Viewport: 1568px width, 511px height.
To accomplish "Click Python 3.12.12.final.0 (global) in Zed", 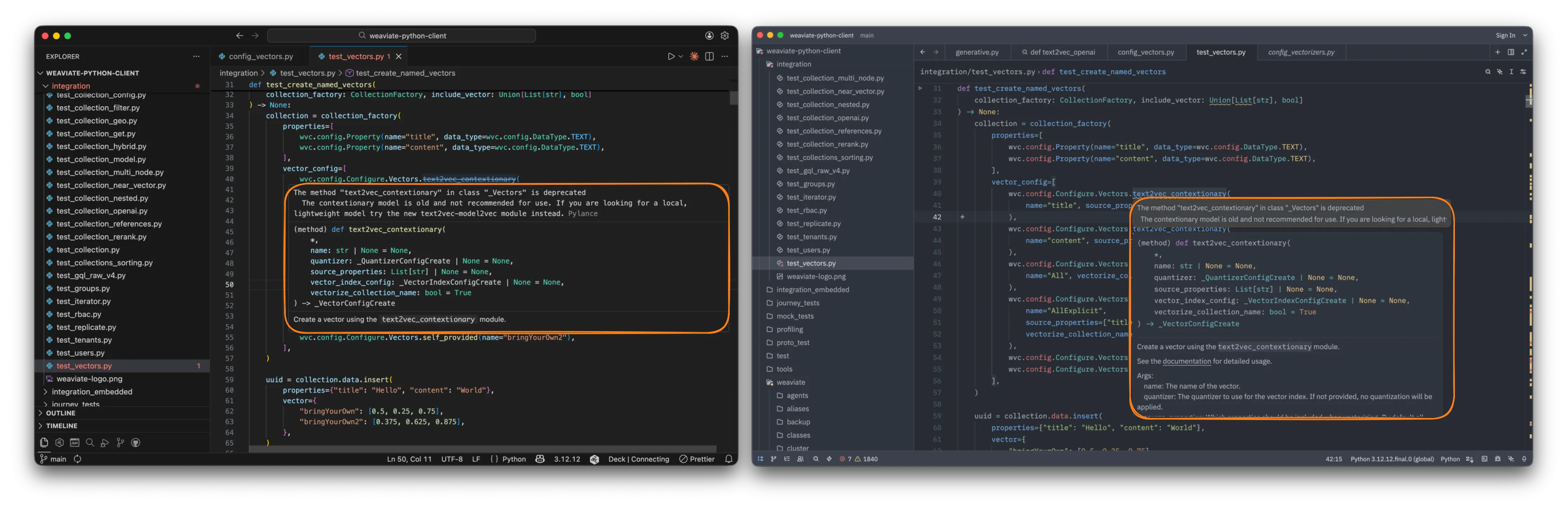I will pos(1391,459).
